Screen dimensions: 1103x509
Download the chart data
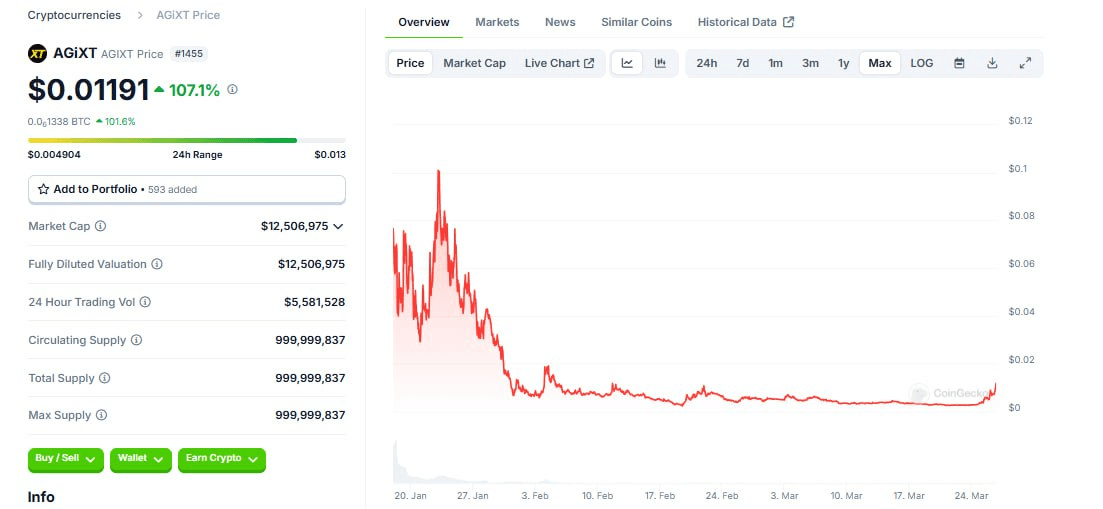click(992, 63)
